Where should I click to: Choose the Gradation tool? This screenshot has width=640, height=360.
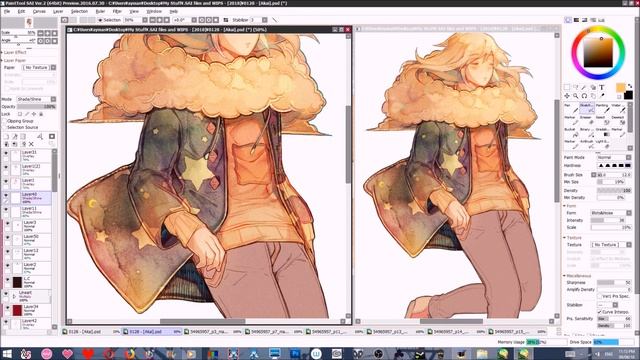point(603,132)
